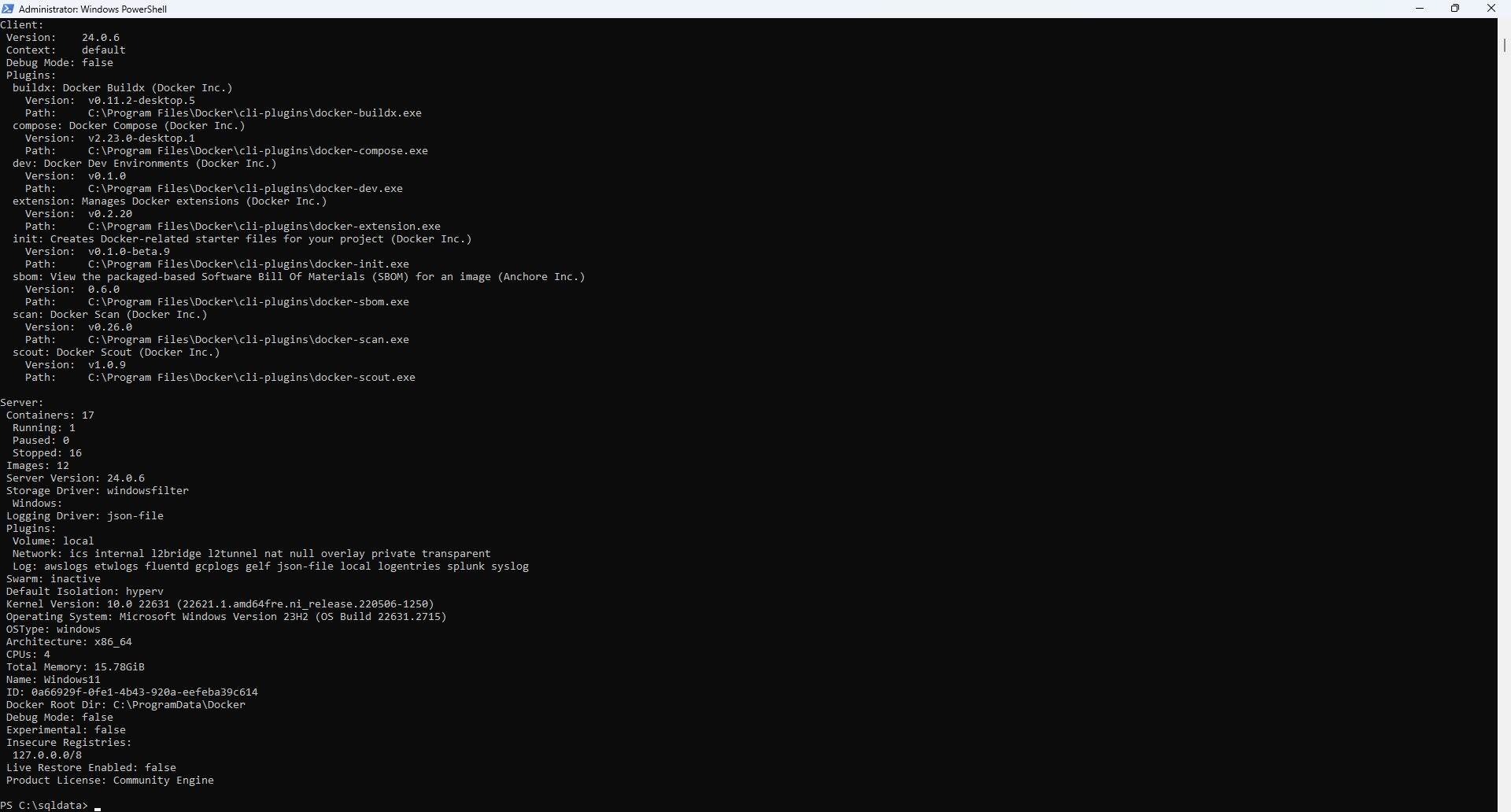The height and width of the screenshot is (812, 1511).
Task: Click the docker-extension.exe path line
Action: pyautogui.click(x=233, y=227)
